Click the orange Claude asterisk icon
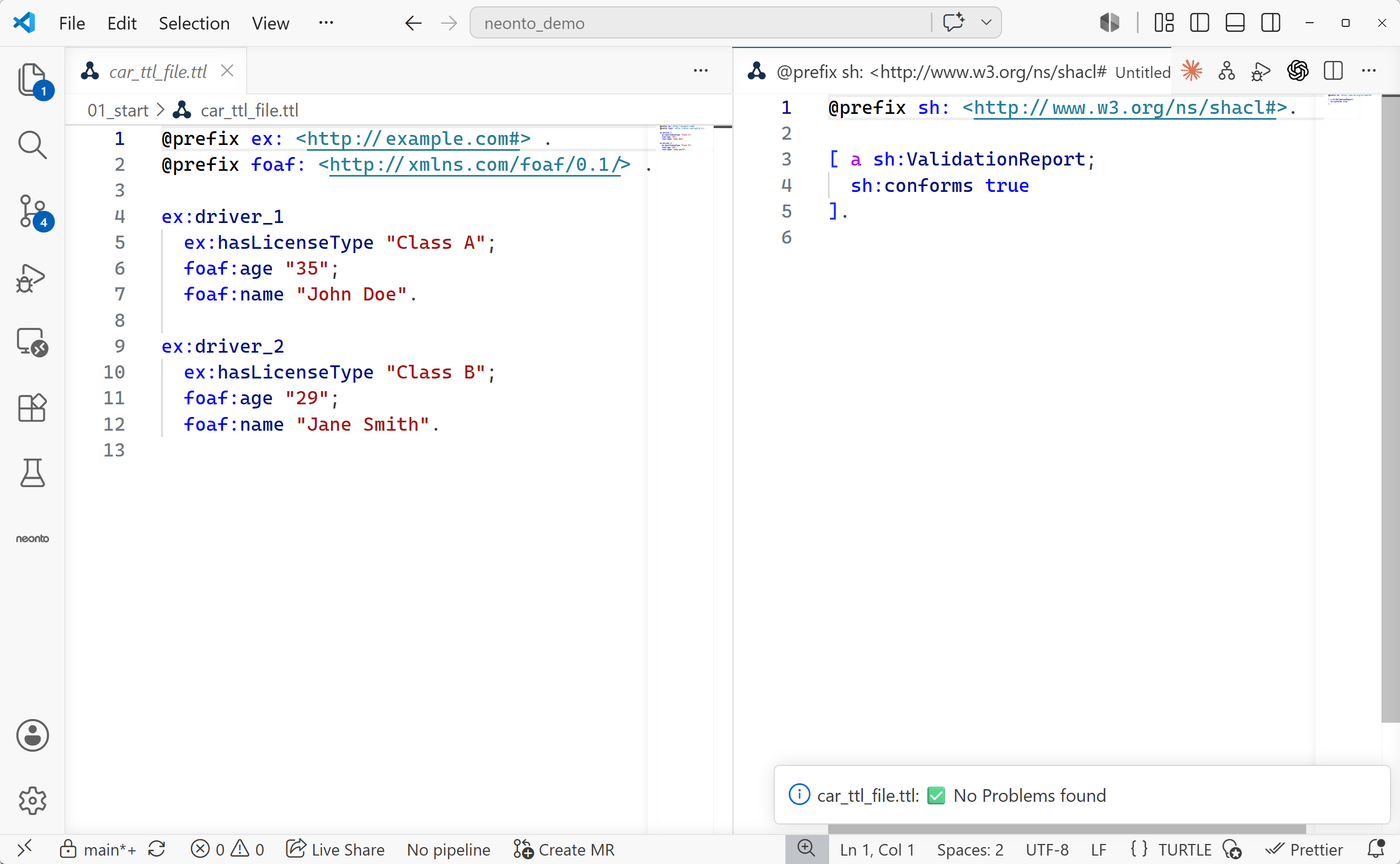 [x=1191, y=71]
